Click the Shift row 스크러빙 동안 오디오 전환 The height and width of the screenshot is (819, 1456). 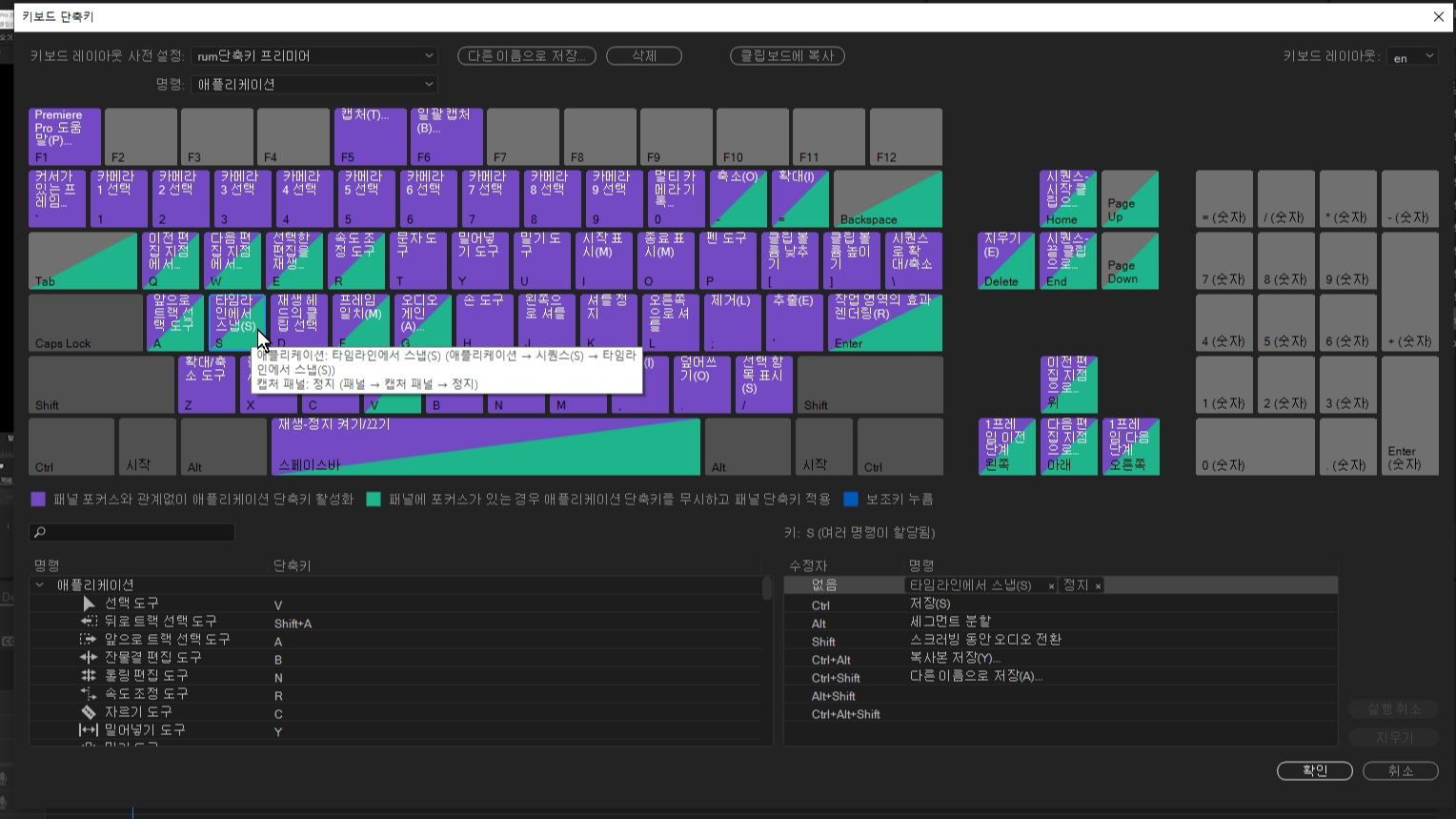[1061, 641]
